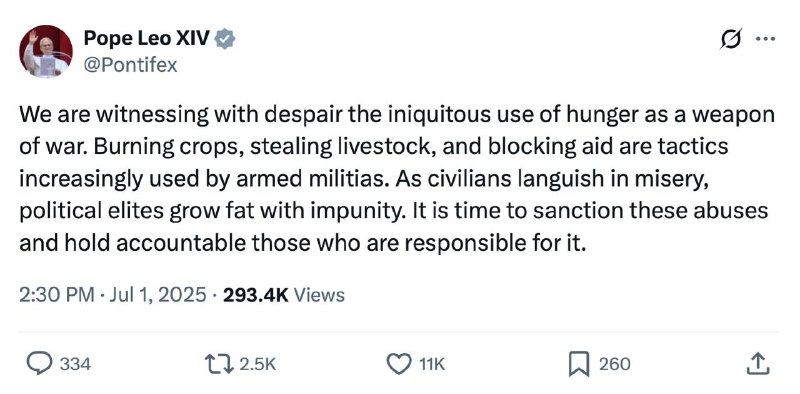Bookmark this post using bookmark icon
Viewport: 800px width, 394px height.
pyautogui.click(x=579, y=364)
